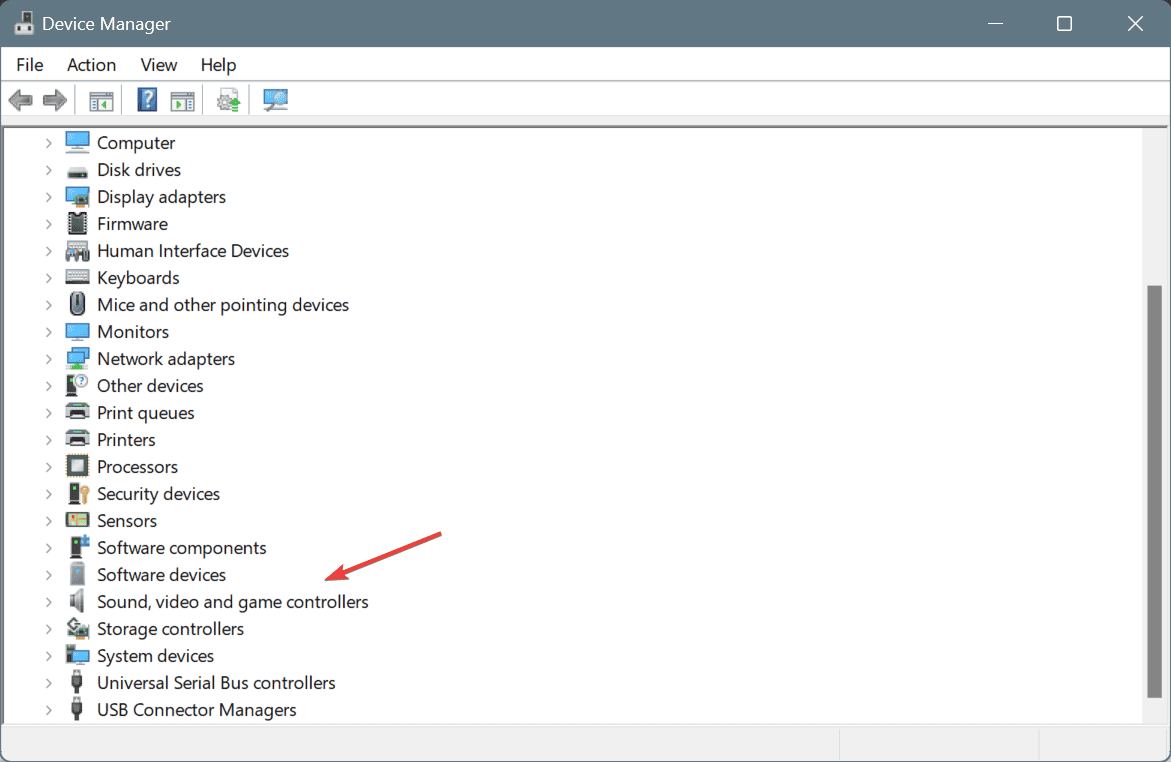Expand the System devices chevron

[x=49, y=656]
